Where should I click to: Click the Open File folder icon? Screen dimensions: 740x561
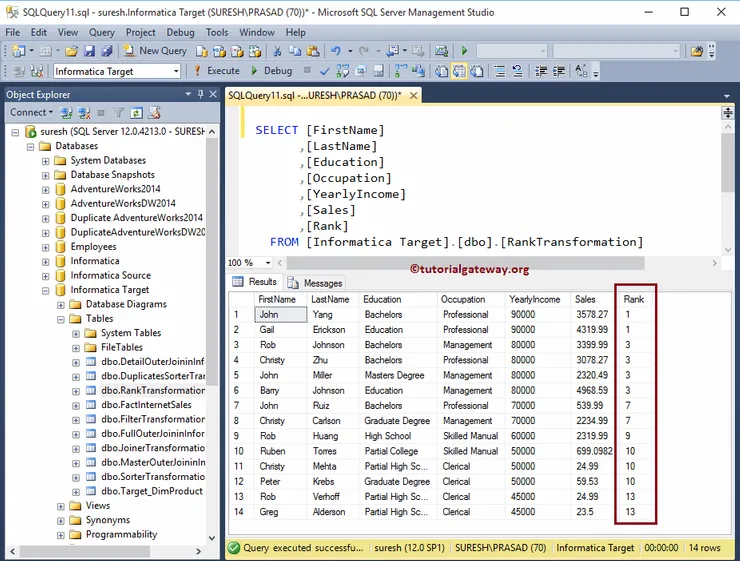click(x=71, y=51)
